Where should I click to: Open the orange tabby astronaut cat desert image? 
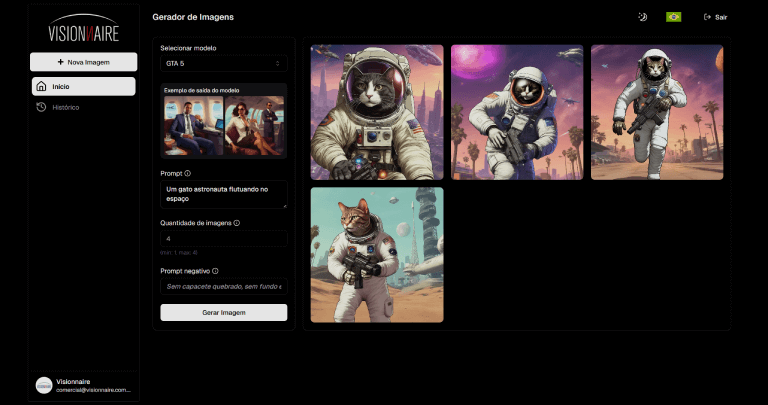tap(377, 255)
